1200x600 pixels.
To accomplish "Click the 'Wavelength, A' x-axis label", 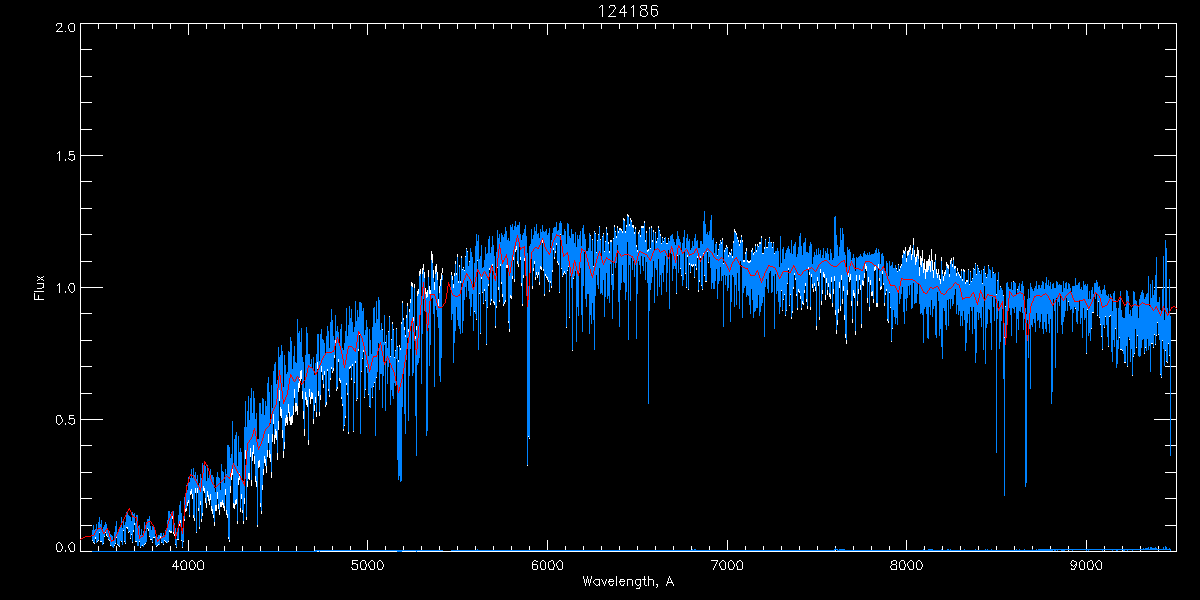I will coord(627,582).
